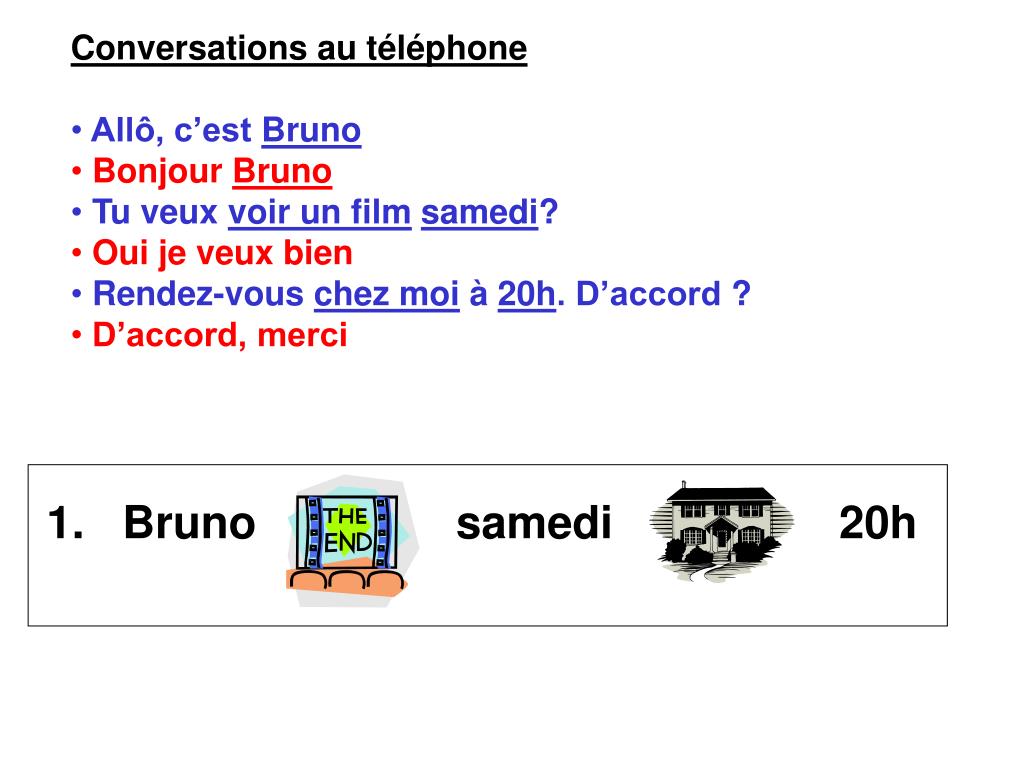Click the text 'Rendez-vous' in the dialogue
Image resolution: width=1024 pixels, height=768 pixels.
pos(199,294)
